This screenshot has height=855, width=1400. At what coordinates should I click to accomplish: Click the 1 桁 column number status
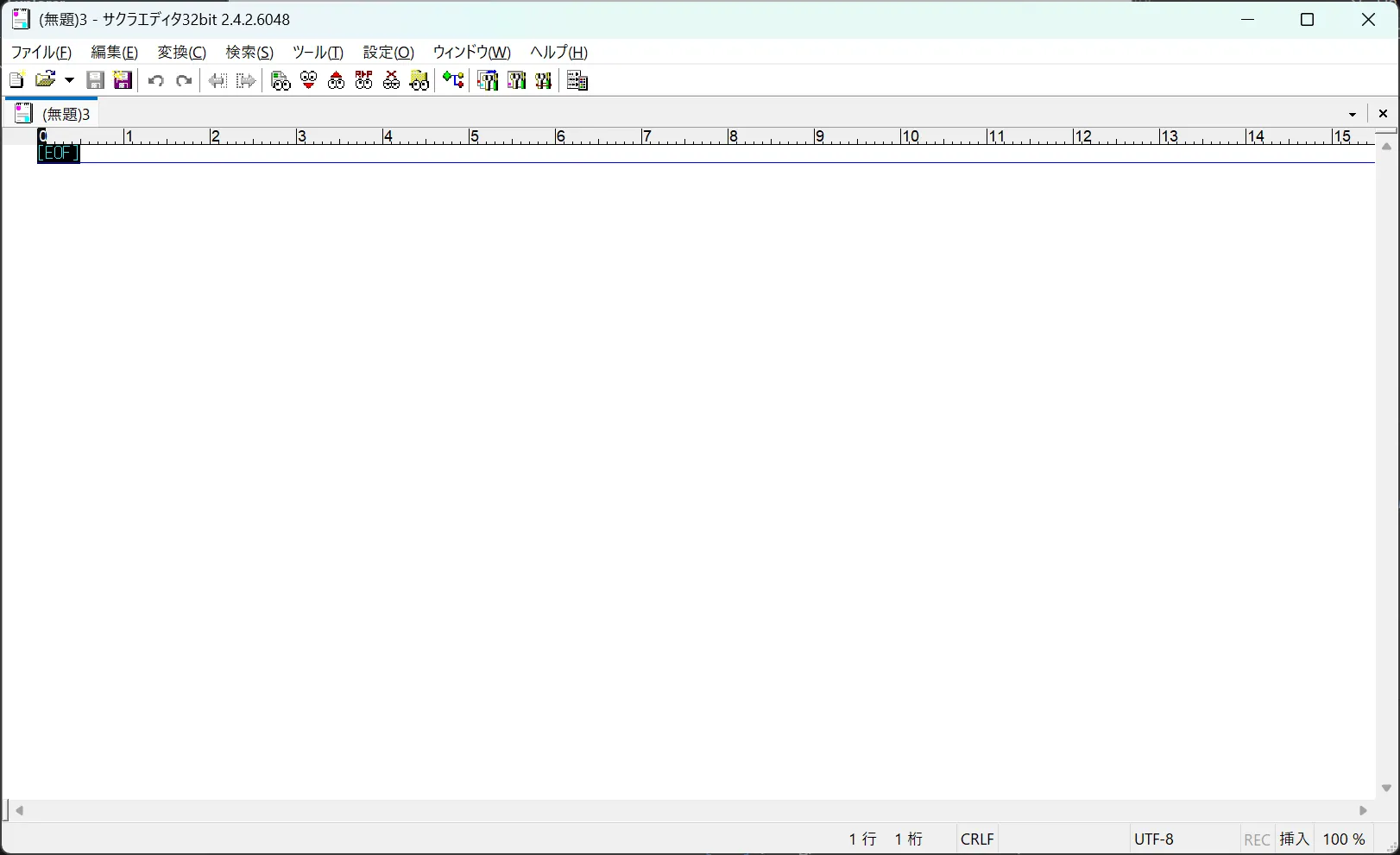coord(908,839)
